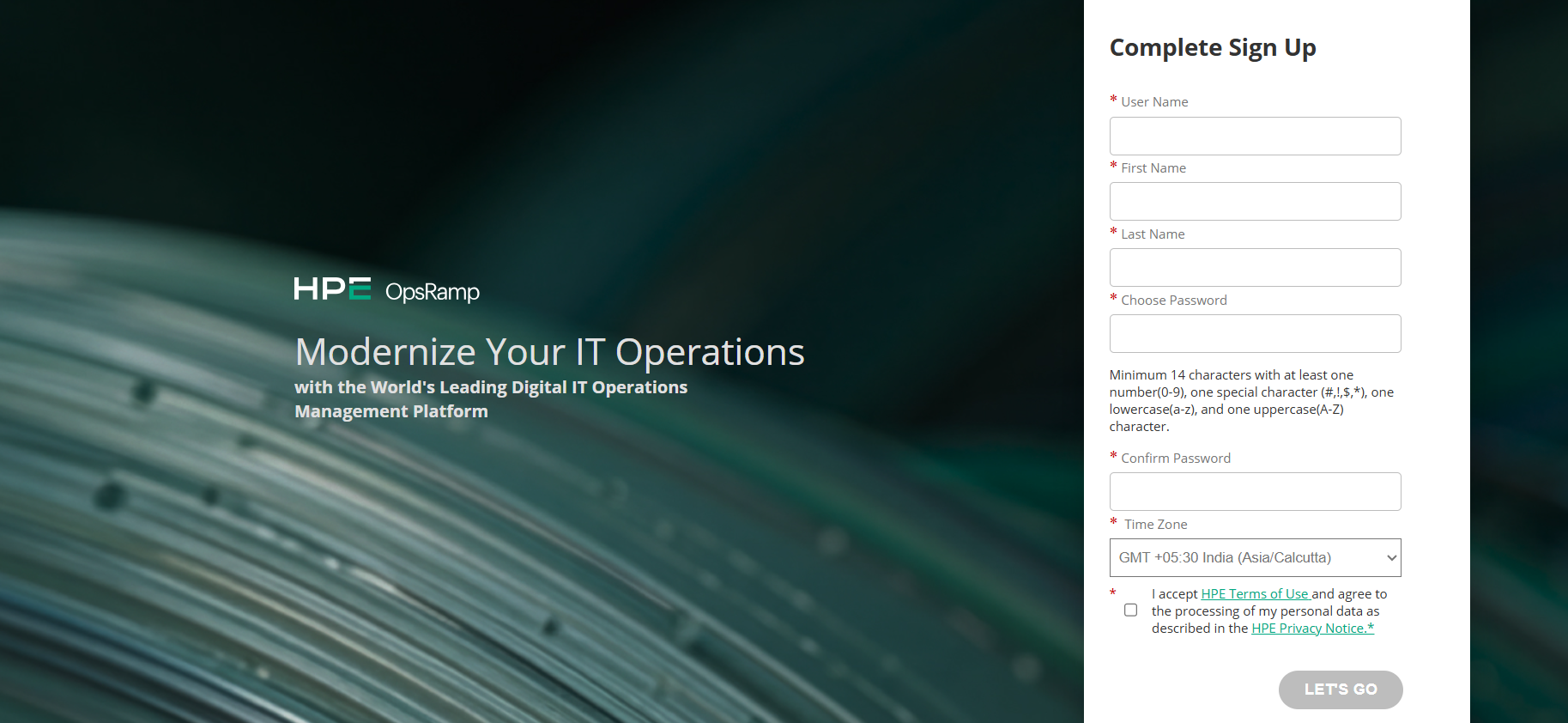Screen dimensions: 1568x723
Task: Select the Last Name text box
Action: [1255, 267]
